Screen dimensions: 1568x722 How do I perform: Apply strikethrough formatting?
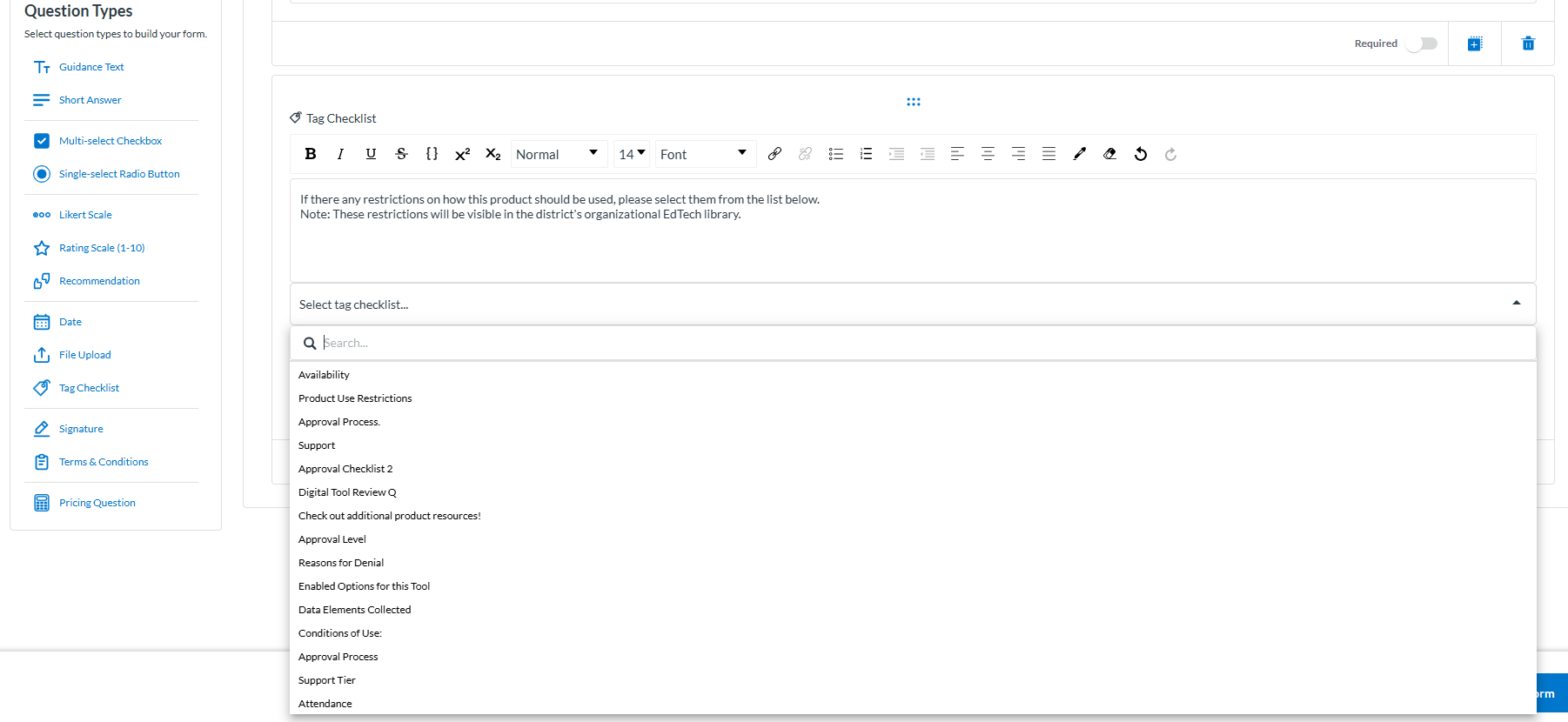coord(401,154)
